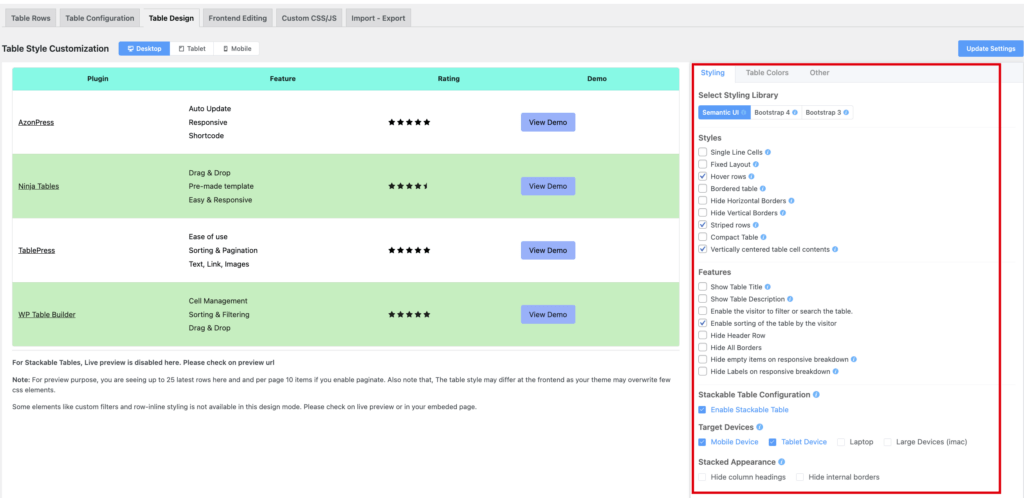Open the Ninja Tables link
1024x498 pixels.
[39, 186]
